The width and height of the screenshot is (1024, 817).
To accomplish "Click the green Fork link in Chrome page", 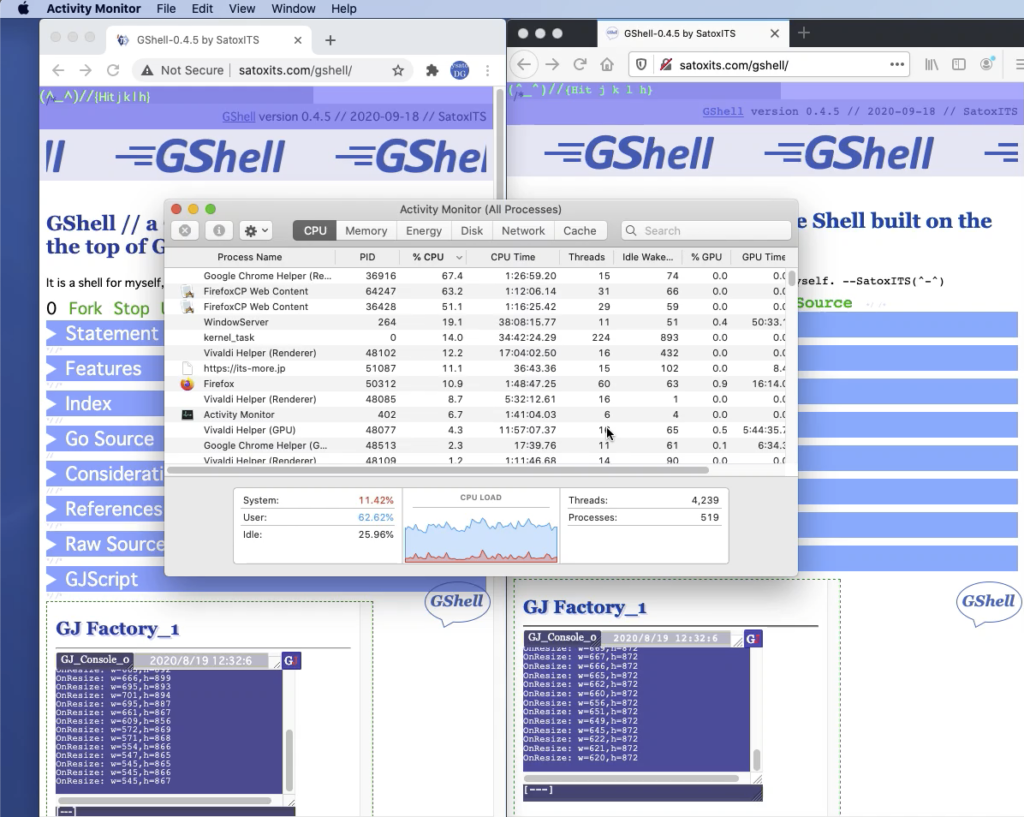I will click(x=85, y=308).
